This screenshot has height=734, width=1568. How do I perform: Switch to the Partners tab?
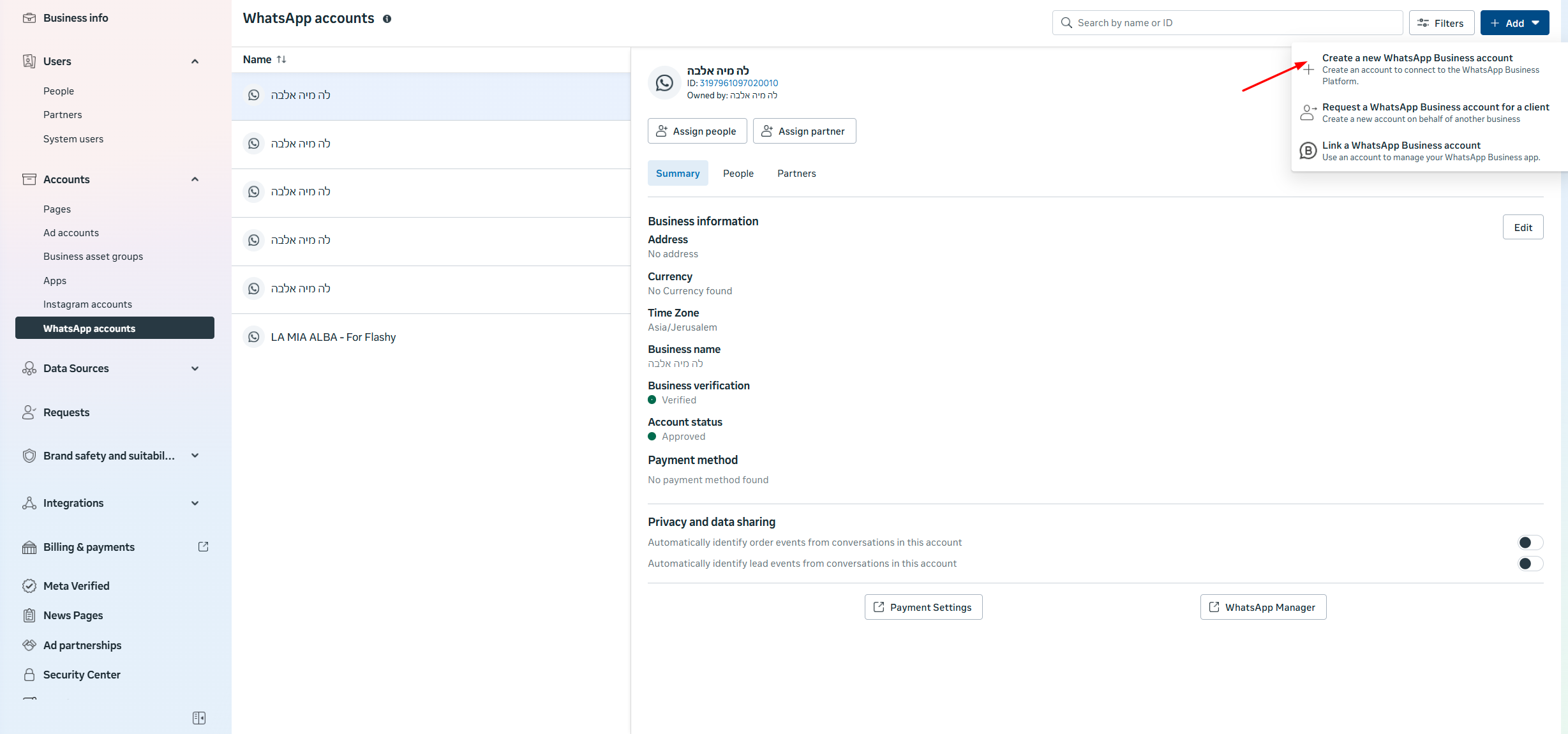click(796, 174)
